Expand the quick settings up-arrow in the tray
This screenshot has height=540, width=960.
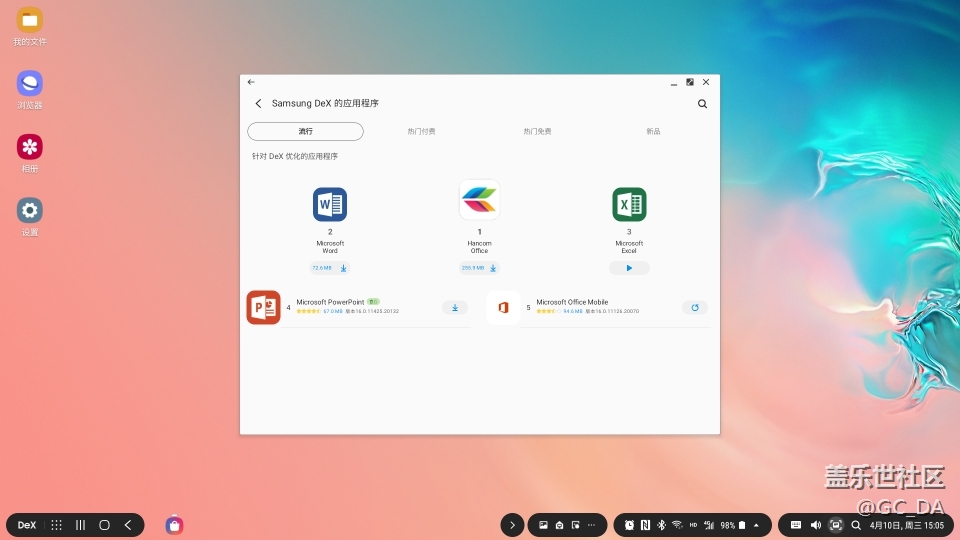(x=756, y=525)
